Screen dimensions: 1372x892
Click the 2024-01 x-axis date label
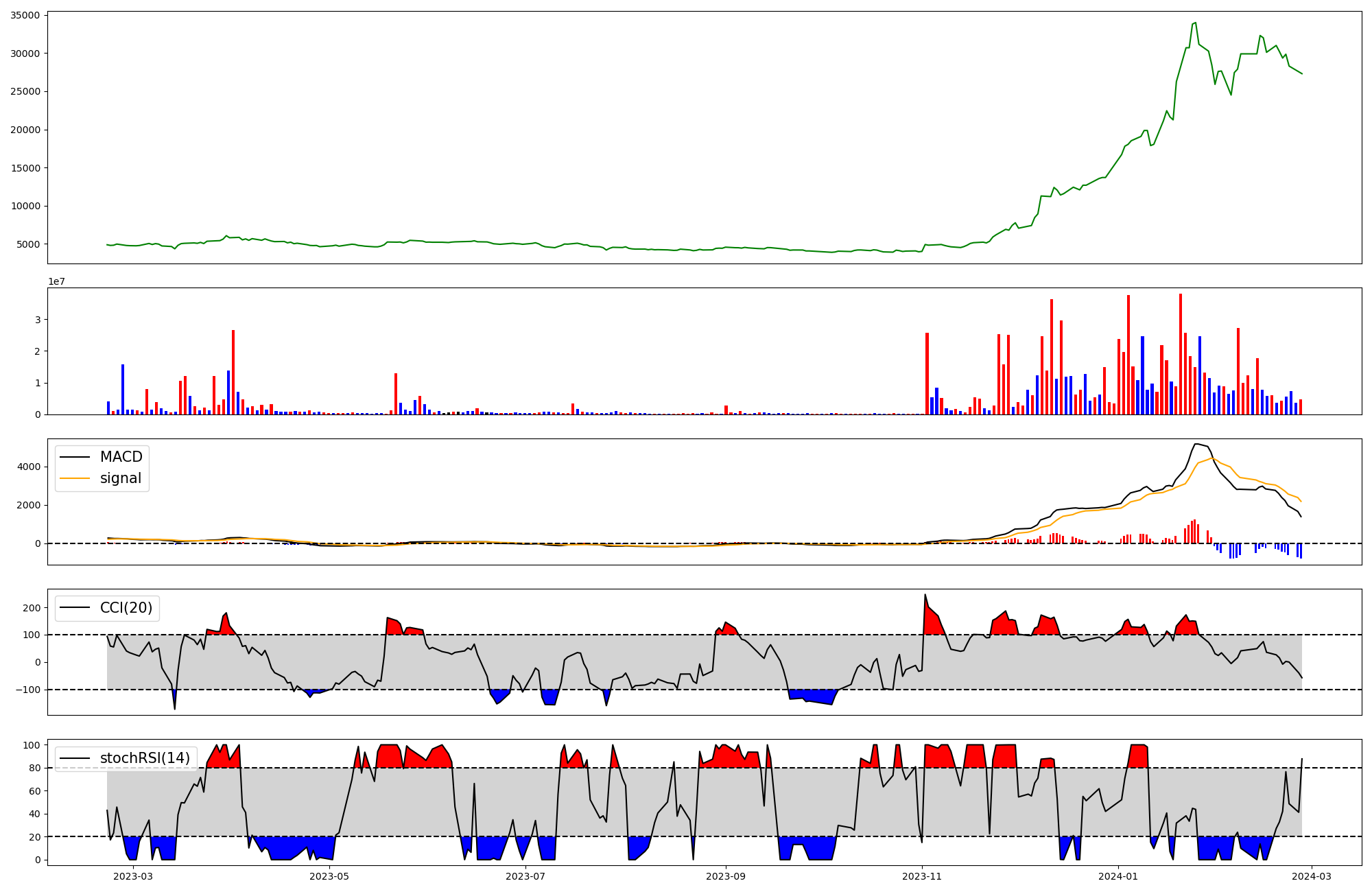[x=1118, y=876]
